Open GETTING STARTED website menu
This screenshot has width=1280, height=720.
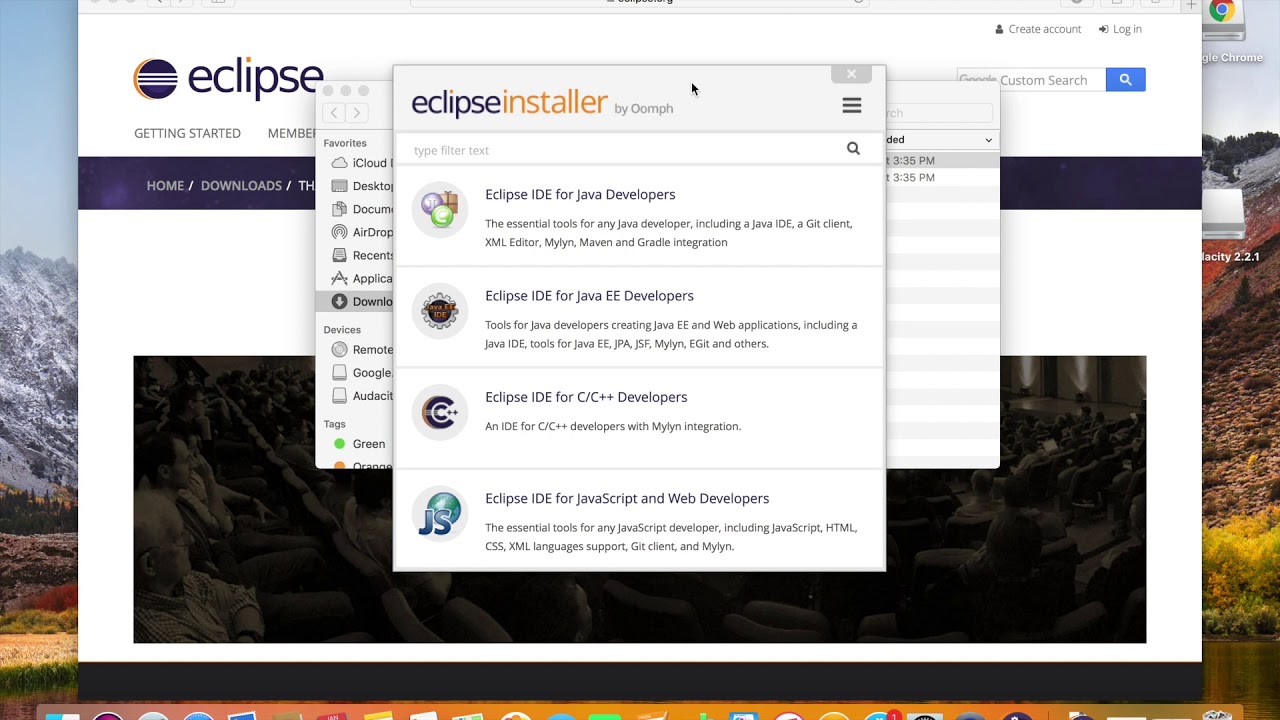click(x=187, y=133)
